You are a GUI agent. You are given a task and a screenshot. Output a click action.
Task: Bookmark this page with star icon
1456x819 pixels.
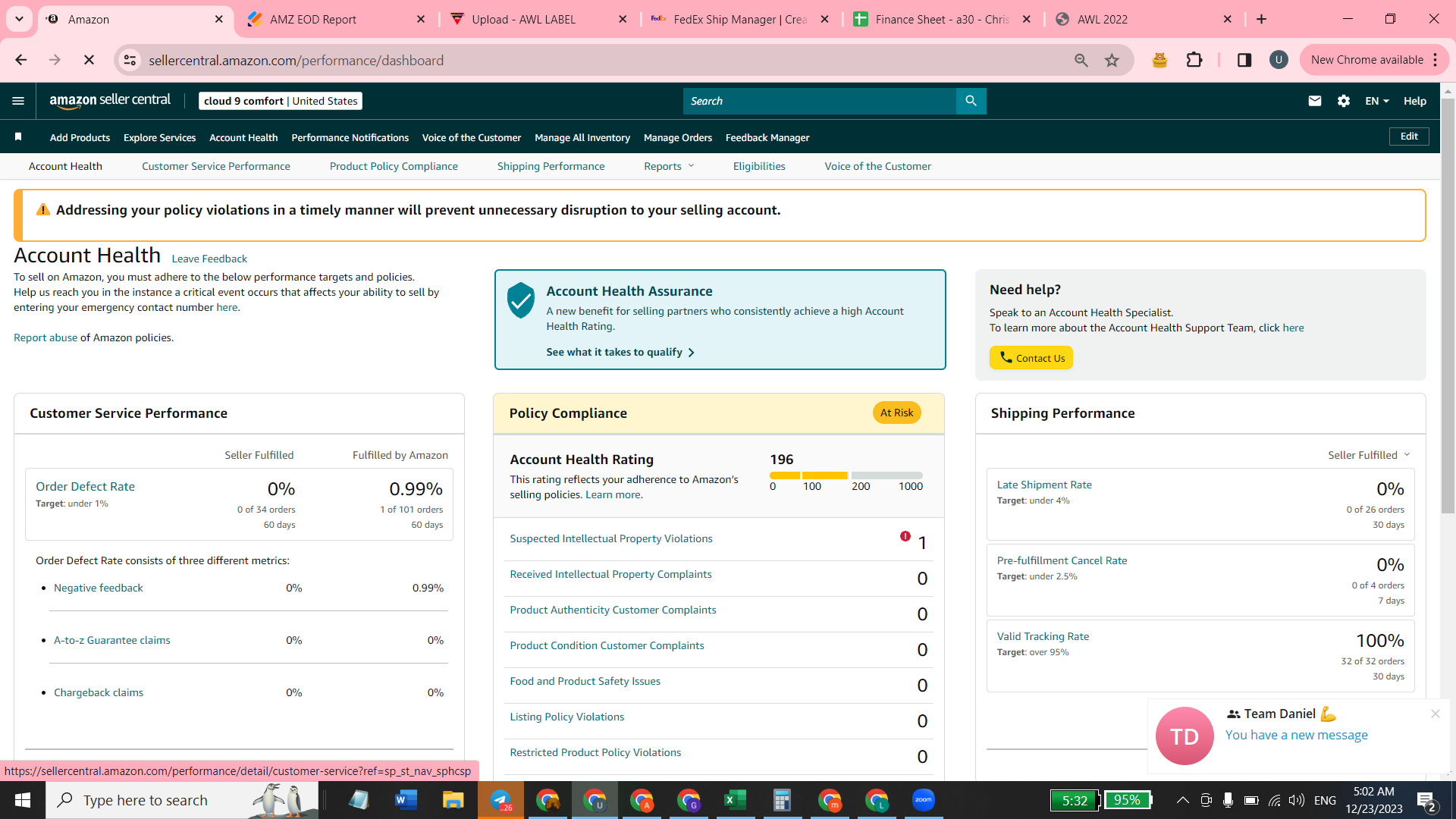pyautogui.click(x=1112, y=60)
